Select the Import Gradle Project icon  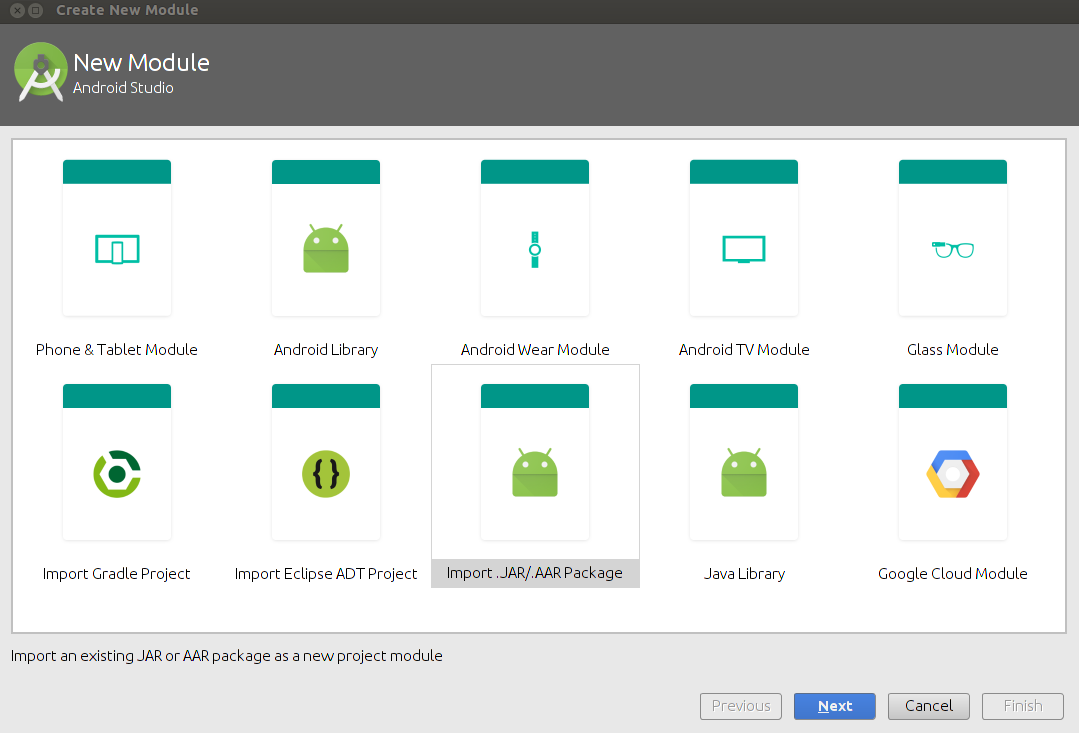pos(117,473)
